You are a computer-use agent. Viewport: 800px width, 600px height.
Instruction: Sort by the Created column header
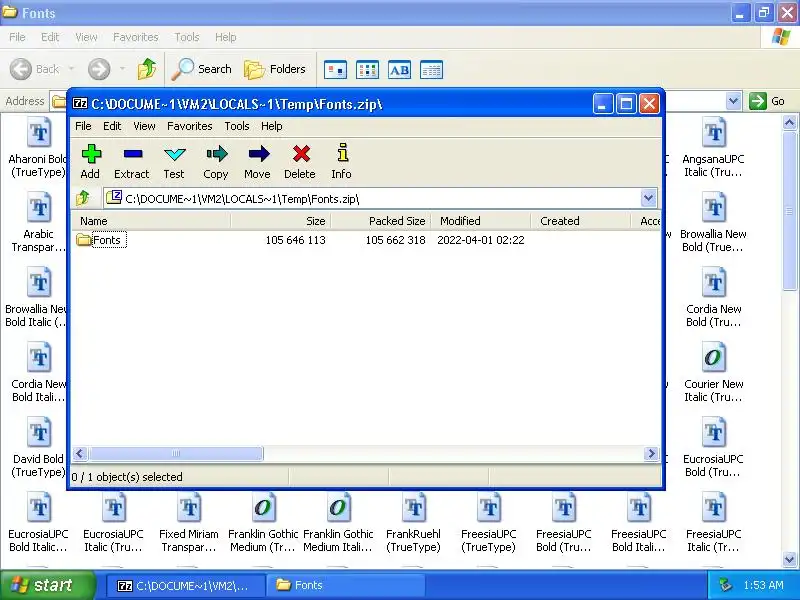[x=580, y=221]
